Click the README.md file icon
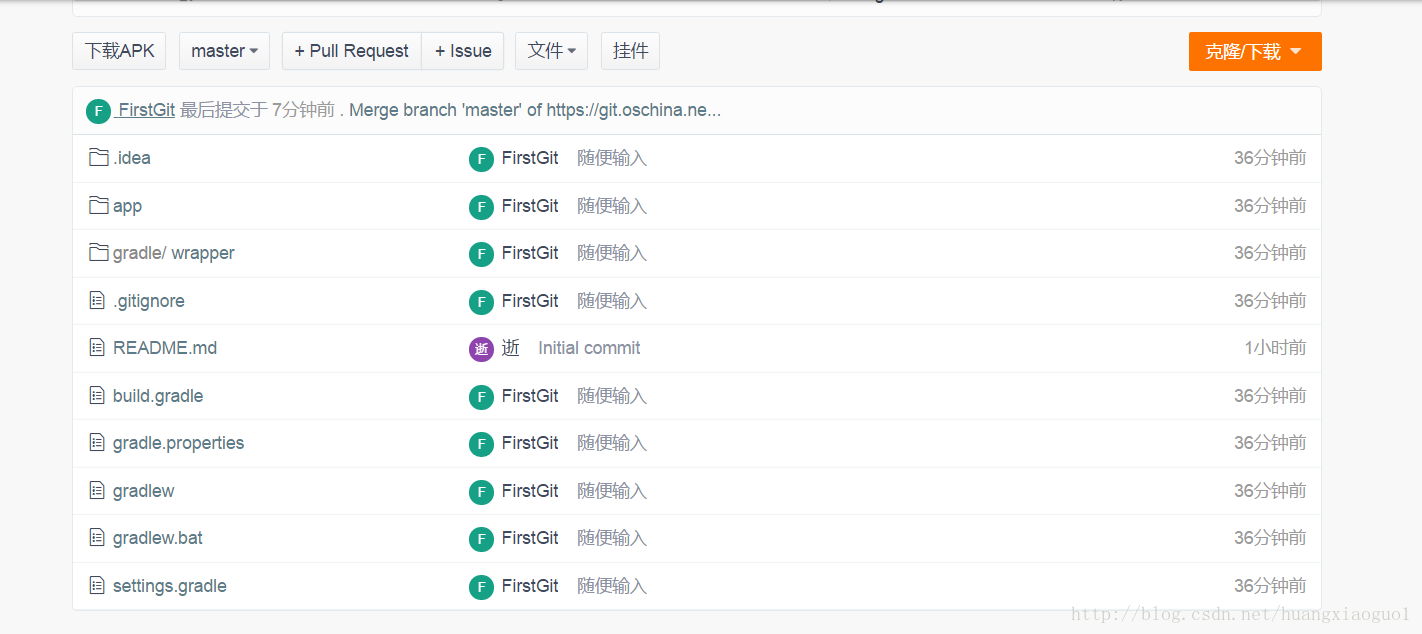Image resolution: width=1422 pixels, height=634 pixels. [x=97, y=347]
